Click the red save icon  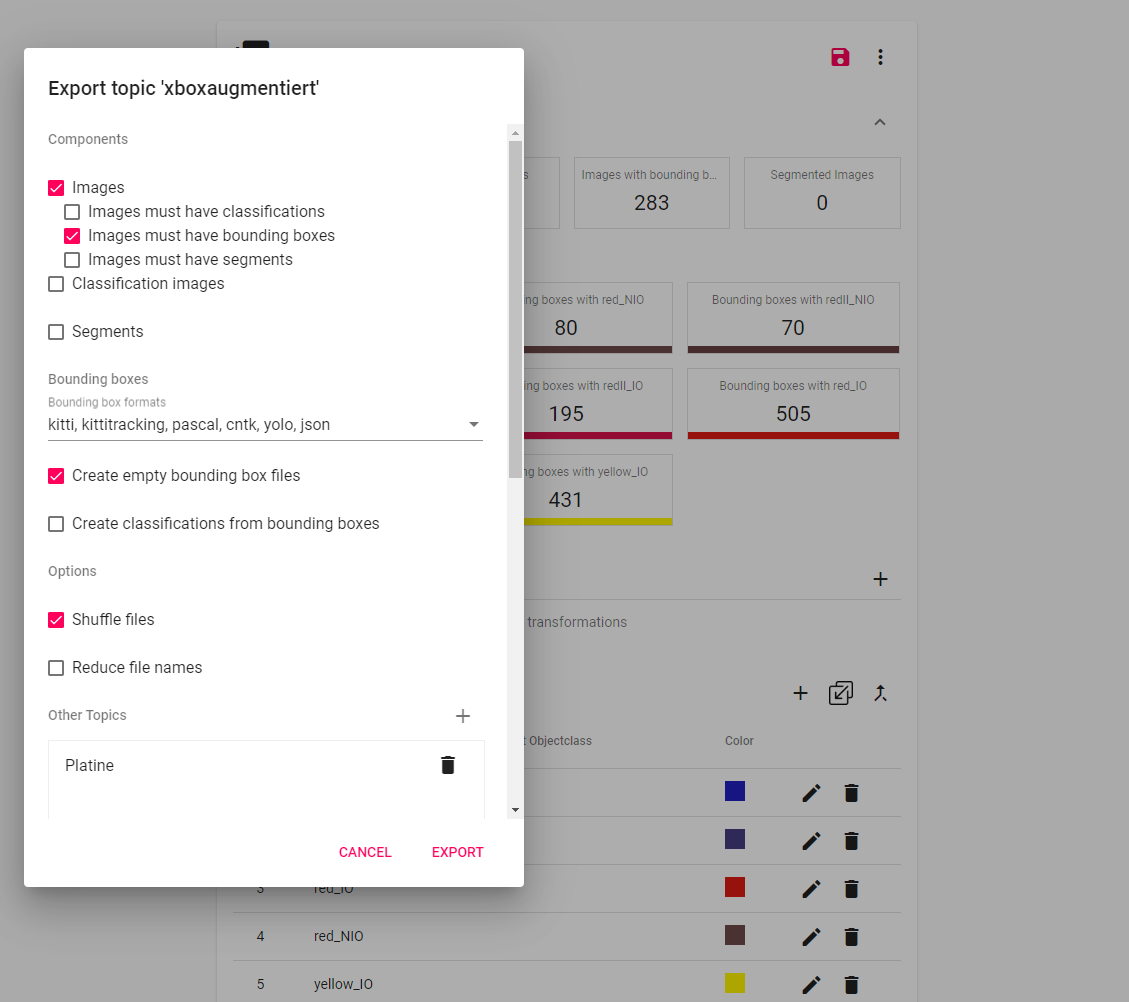840,57
